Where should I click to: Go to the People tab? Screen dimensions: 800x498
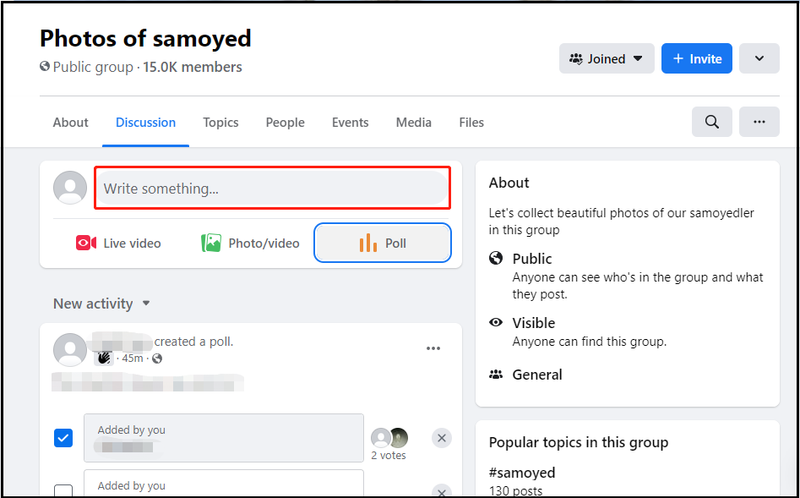click(285, 122)
